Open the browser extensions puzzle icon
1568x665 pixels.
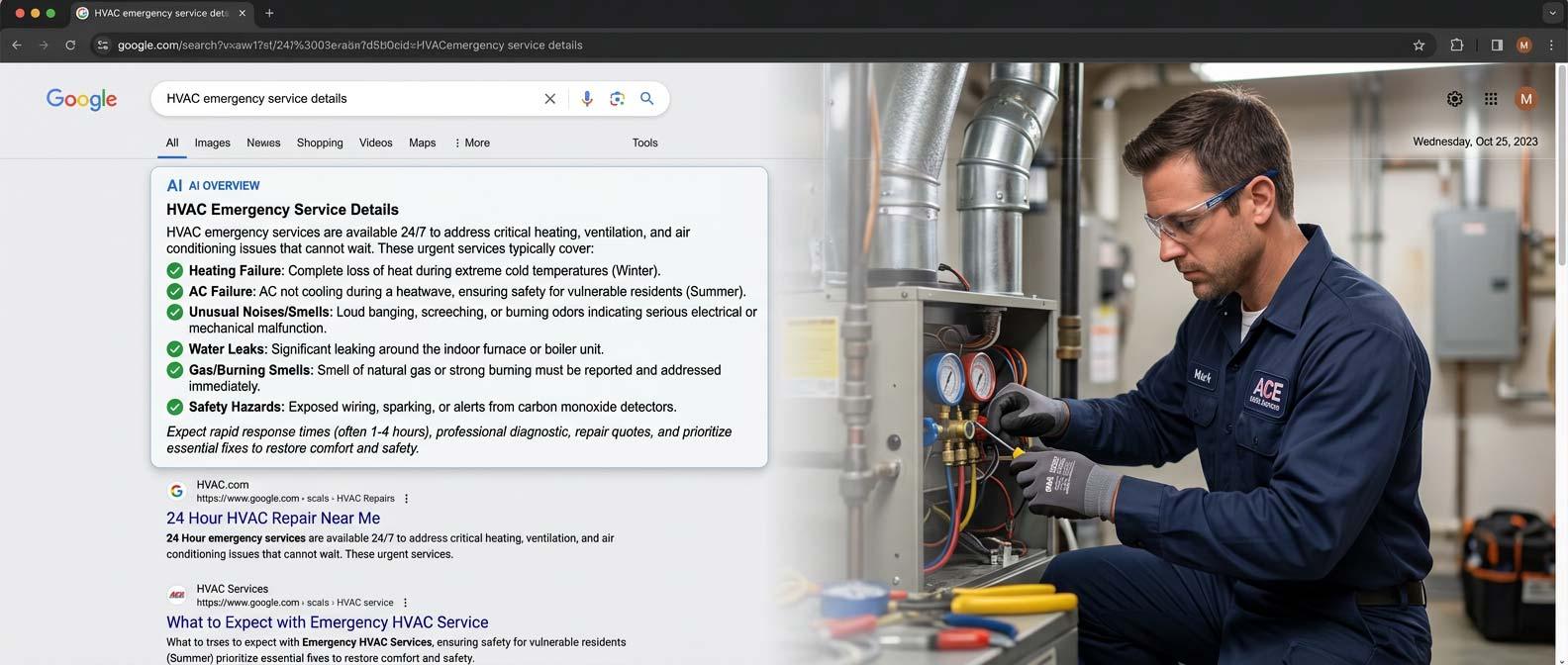coord(1456,46)
